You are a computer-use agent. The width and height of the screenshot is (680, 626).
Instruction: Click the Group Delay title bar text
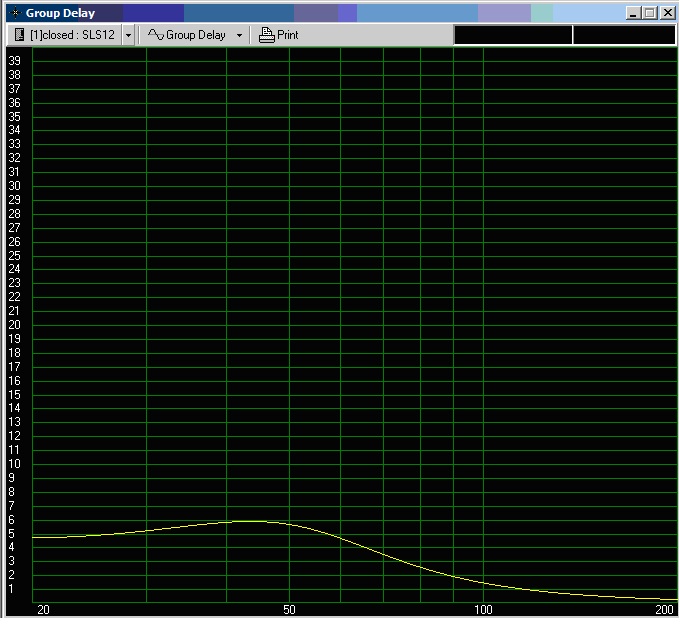[60, 13]
